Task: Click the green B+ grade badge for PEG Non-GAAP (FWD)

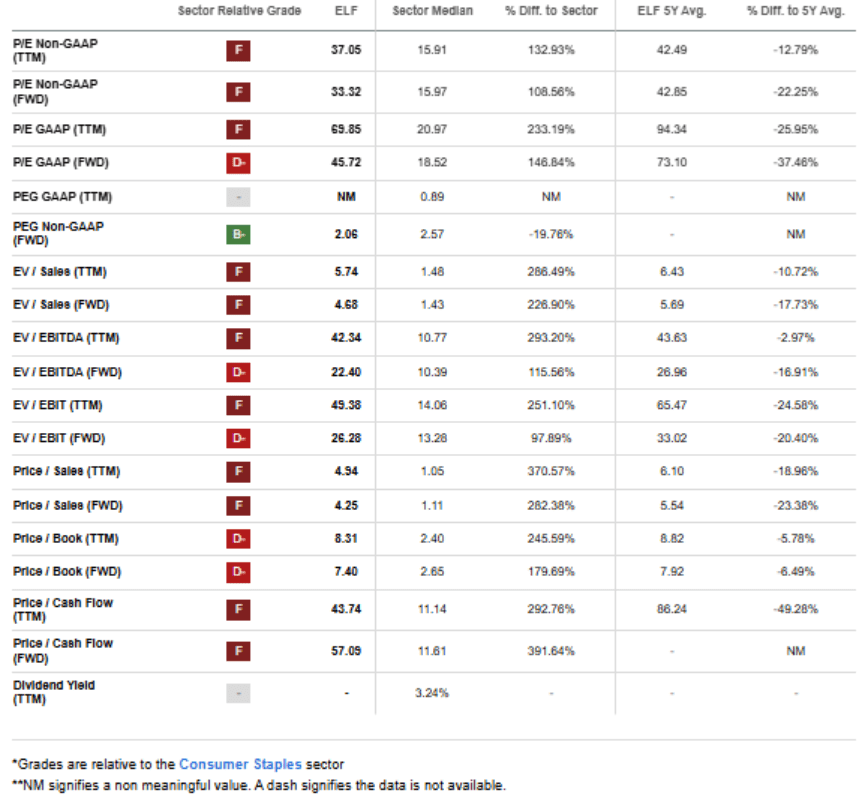Action: click(x=238, y=234)
